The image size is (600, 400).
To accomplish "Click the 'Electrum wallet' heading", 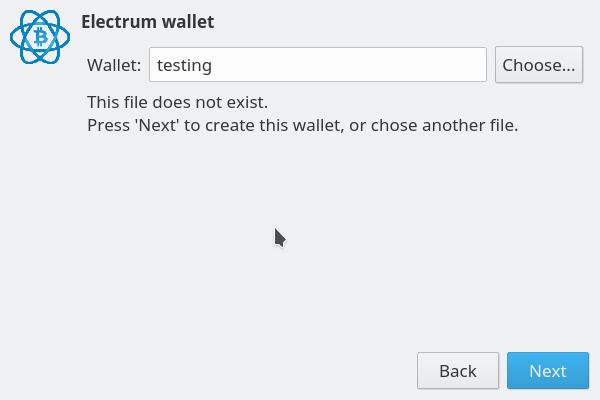I will tap(148, 21).
